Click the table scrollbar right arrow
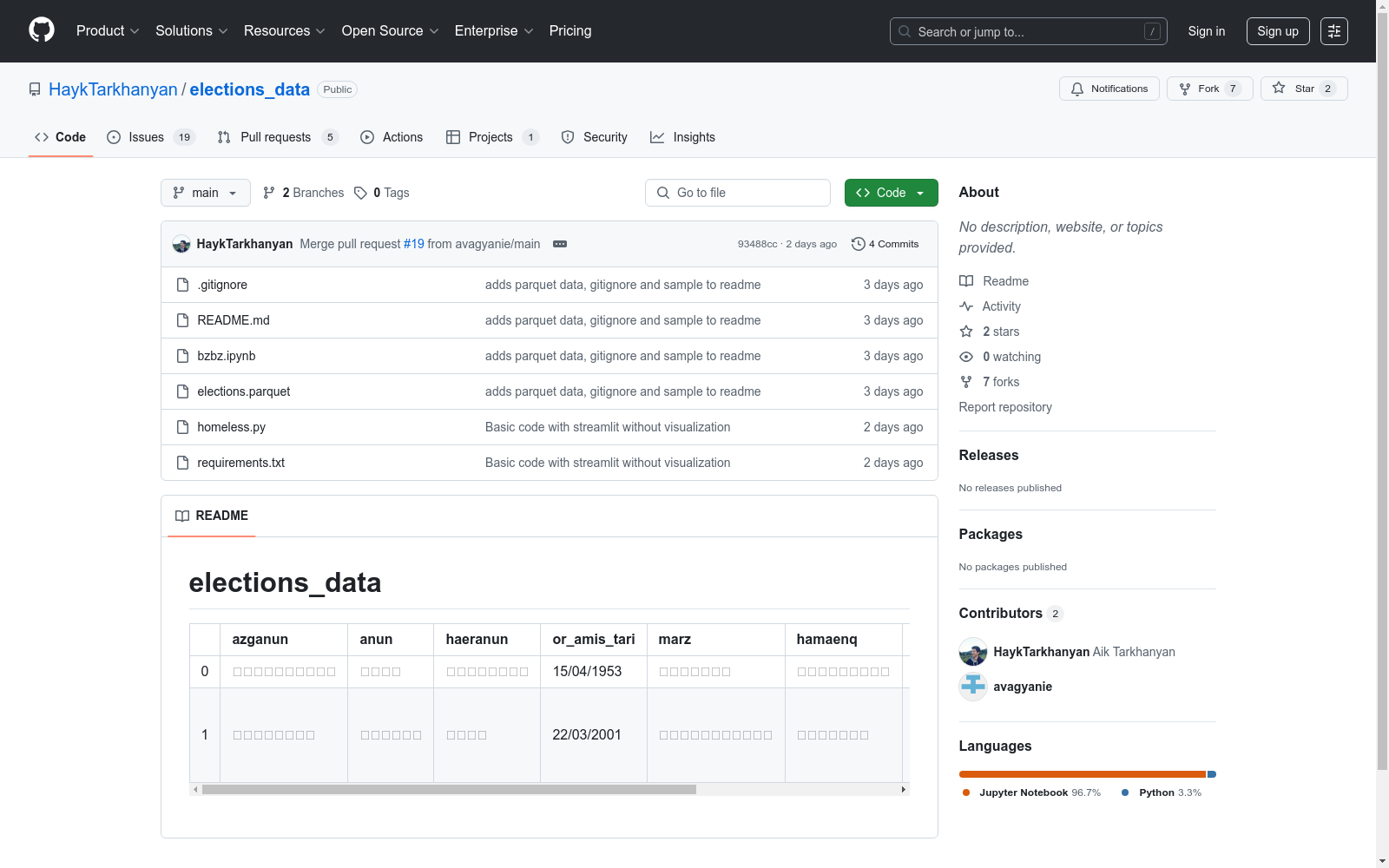 coord(904,790)
